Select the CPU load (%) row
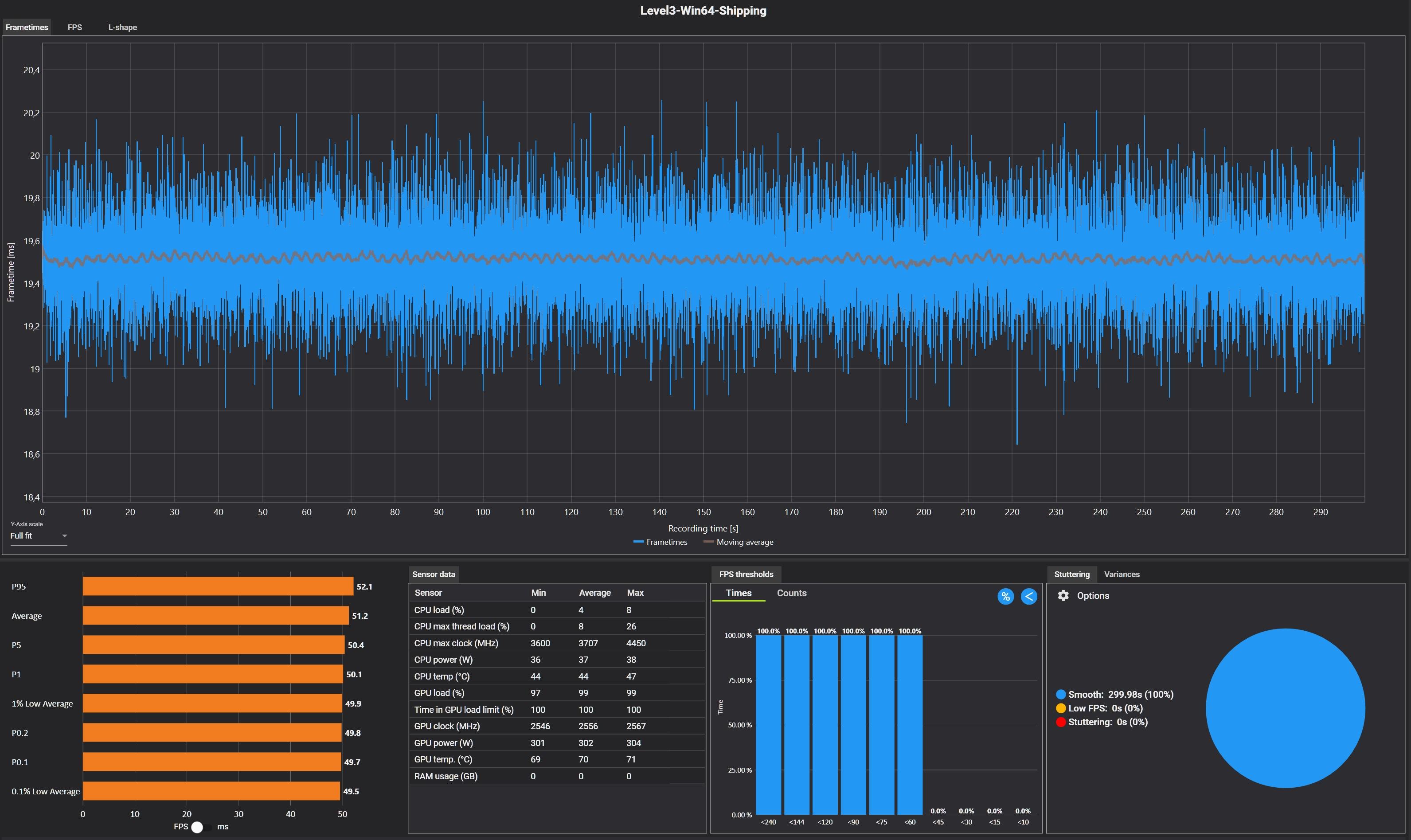Viewport: 1411px width, 840px height. [557, 610]
